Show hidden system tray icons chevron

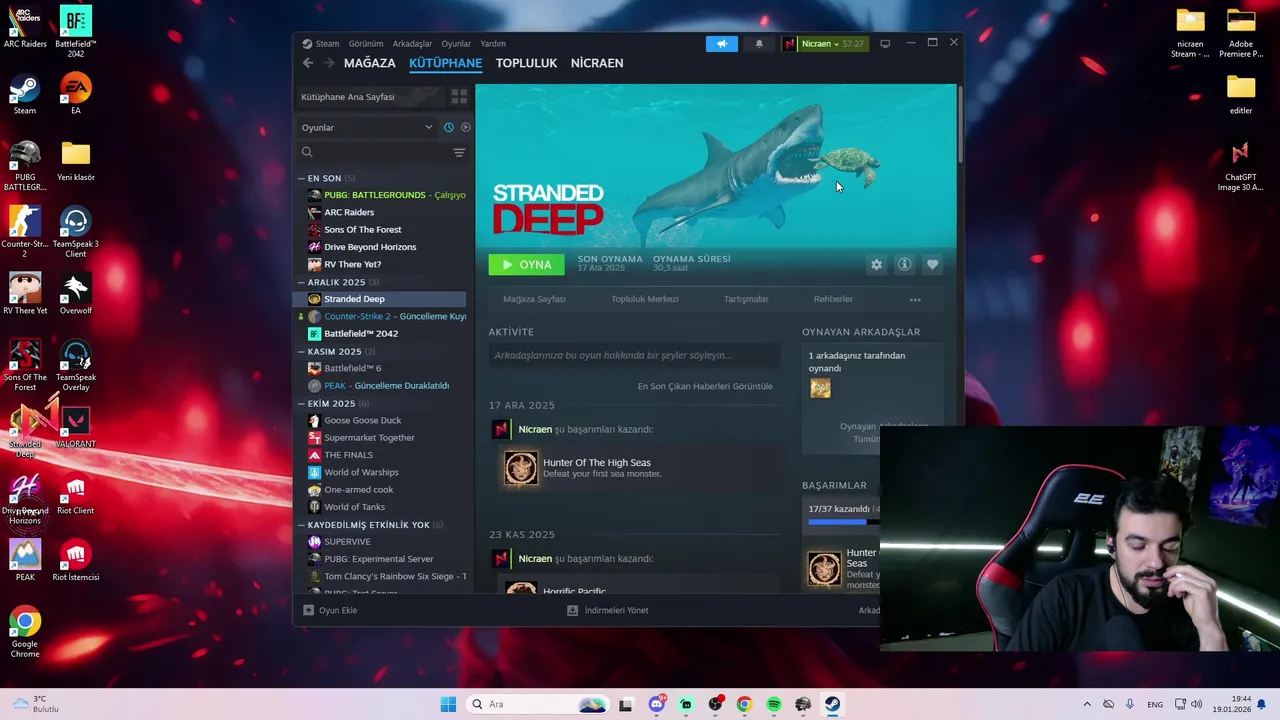1087,704
